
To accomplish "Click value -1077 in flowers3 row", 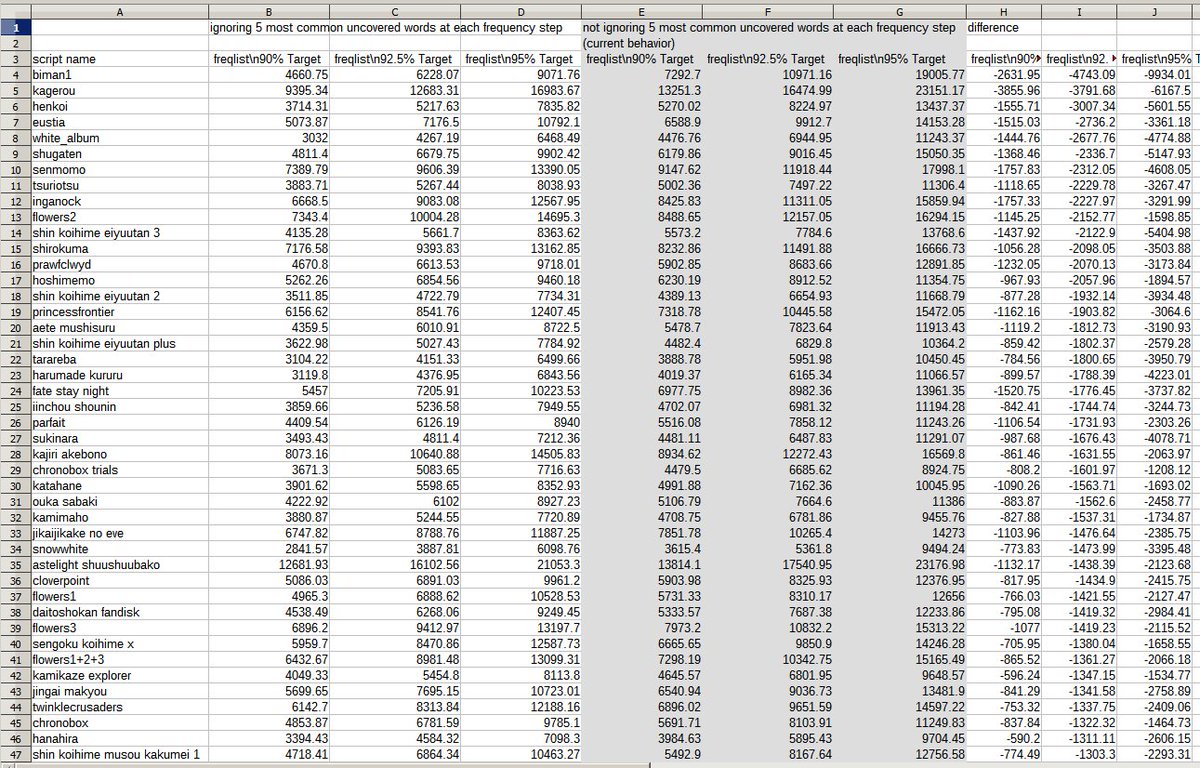I will point(1004,628).
